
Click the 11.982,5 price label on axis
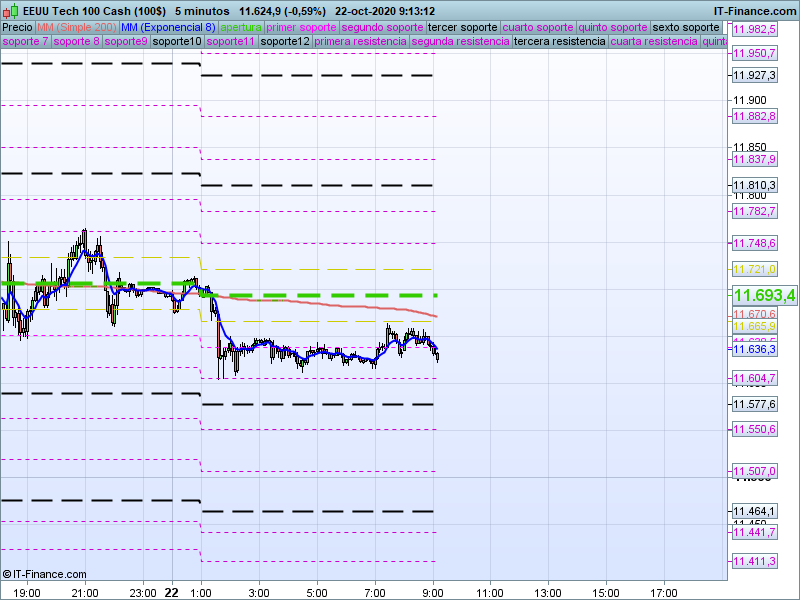[x=755, y=30]
